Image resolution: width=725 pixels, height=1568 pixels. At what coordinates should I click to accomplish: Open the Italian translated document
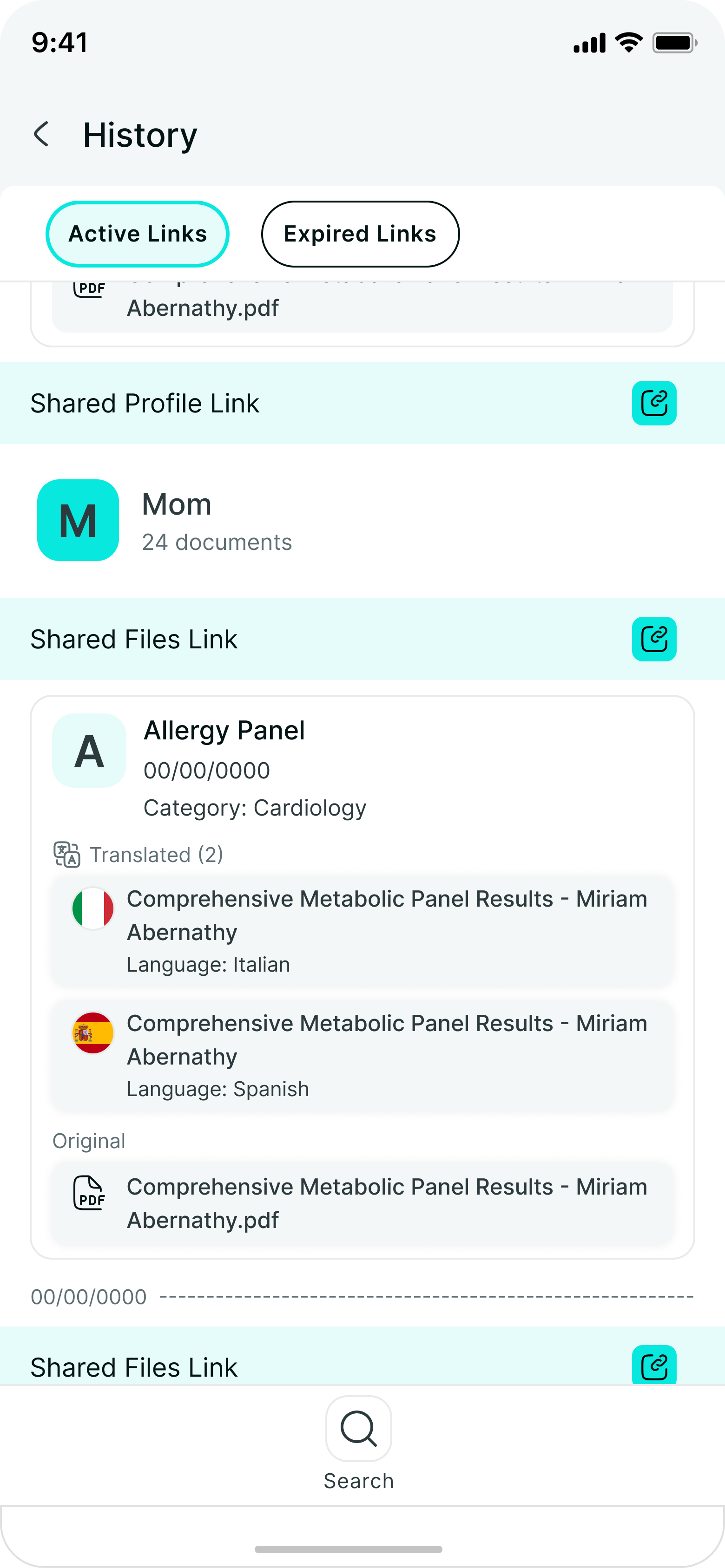click(x=386, y=930)
